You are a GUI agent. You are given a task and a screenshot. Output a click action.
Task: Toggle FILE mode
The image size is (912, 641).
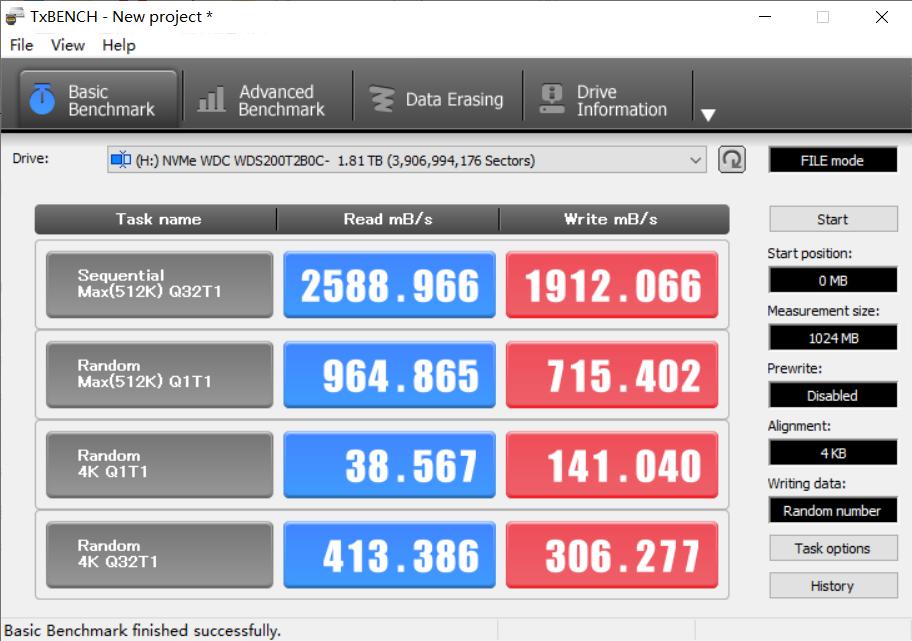(833, 159)
